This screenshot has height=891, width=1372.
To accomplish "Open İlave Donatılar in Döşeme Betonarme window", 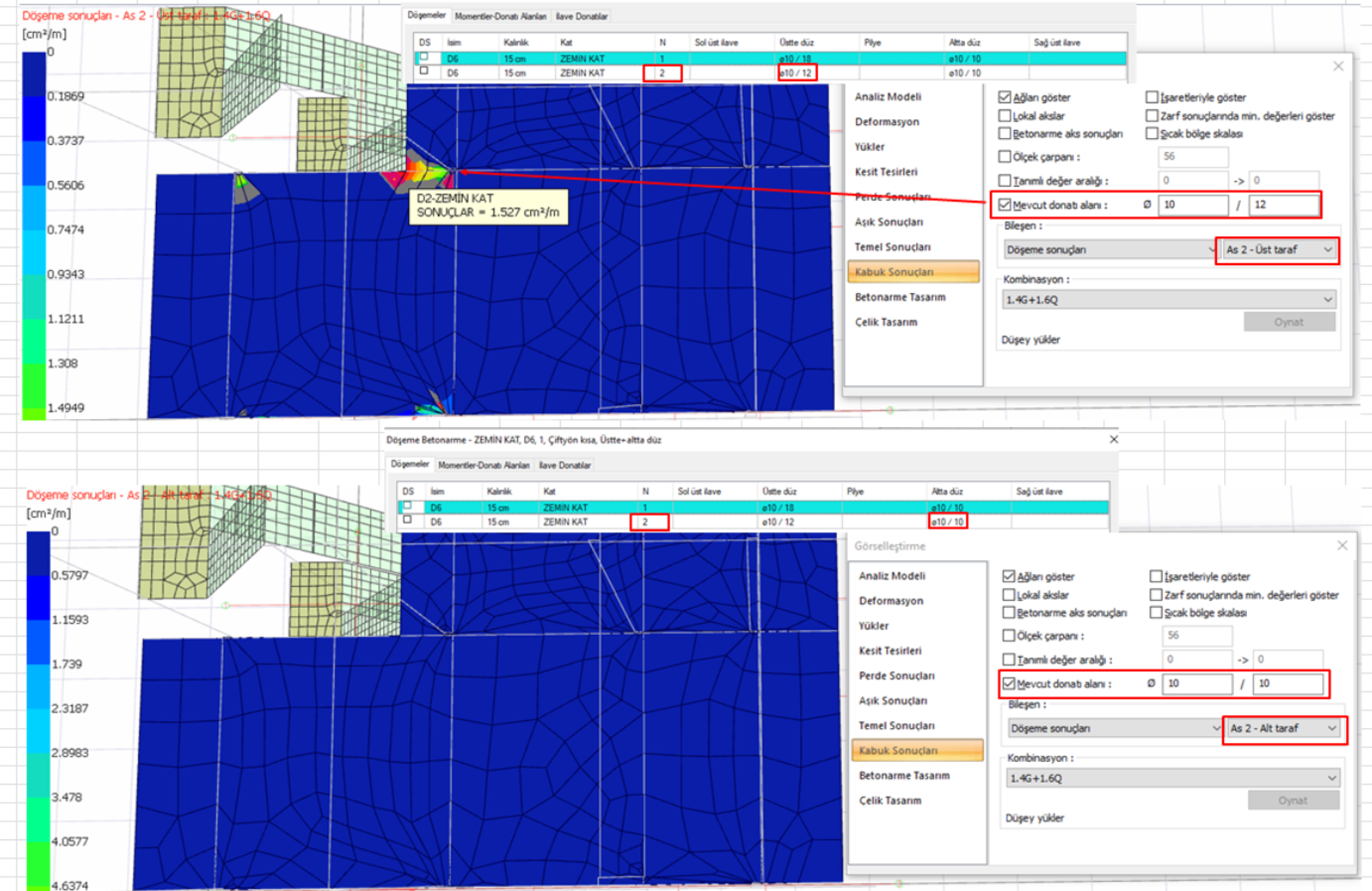I will point(565,465).
